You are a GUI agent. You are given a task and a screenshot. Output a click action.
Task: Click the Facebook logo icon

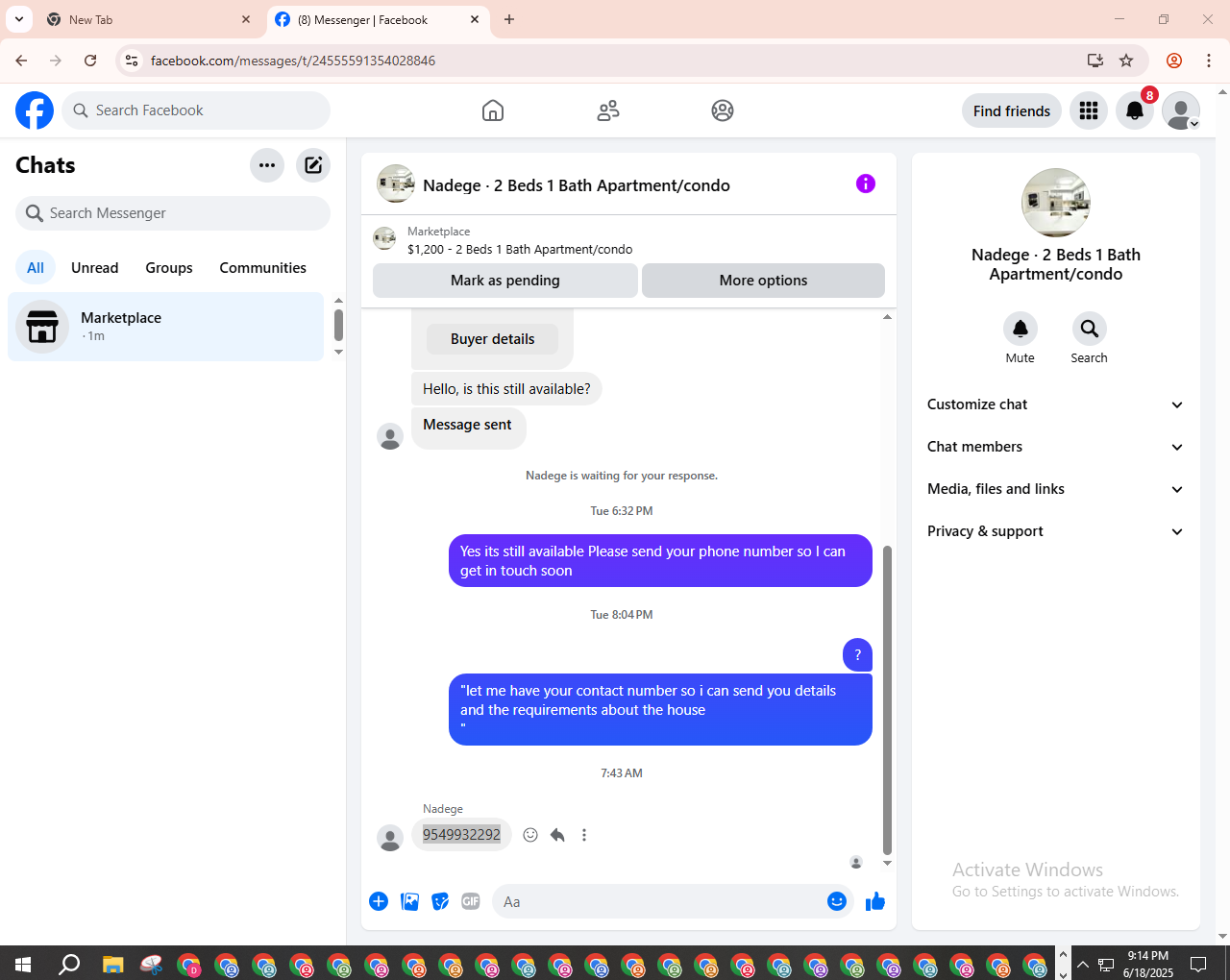[x=35, y=110]
